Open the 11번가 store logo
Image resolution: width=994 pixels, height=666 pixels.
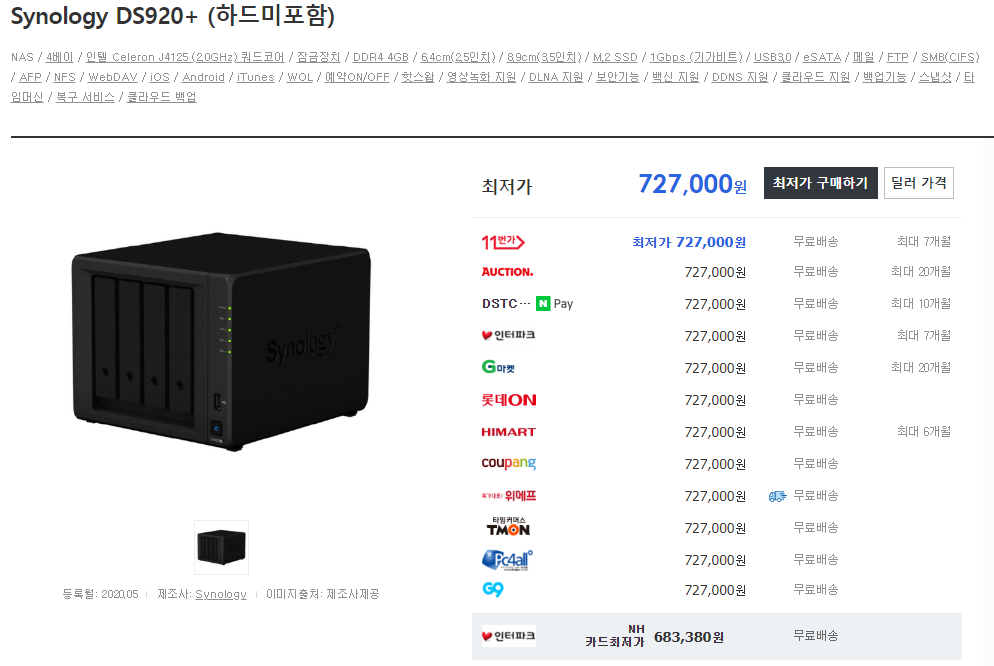(503, 242)
